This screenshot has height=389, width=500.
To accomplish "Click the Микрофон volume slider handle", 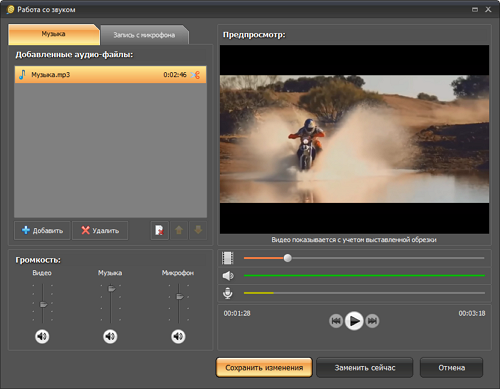I will pos(180,296).
